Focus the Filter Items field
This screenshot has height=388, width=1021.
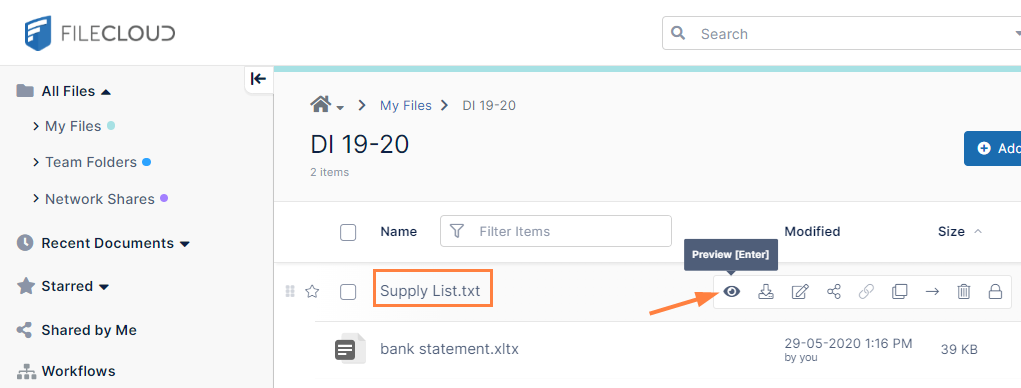pos(555,231)
